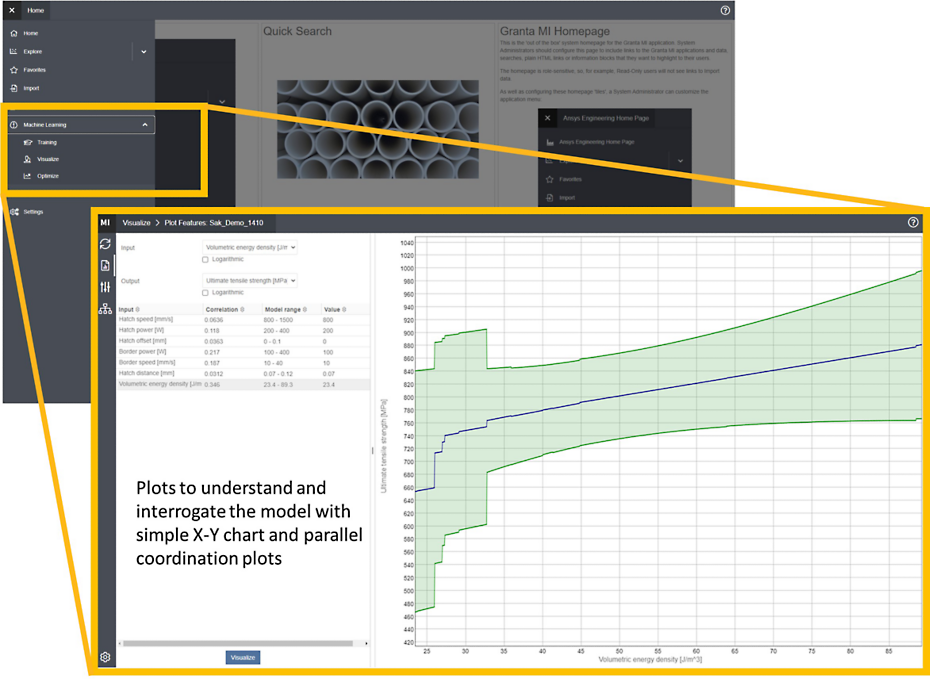Expand chevron in Ansys Engineering menu
Image resolution: width=930 pixels, height=679 pixels.
tap(680, 161)
